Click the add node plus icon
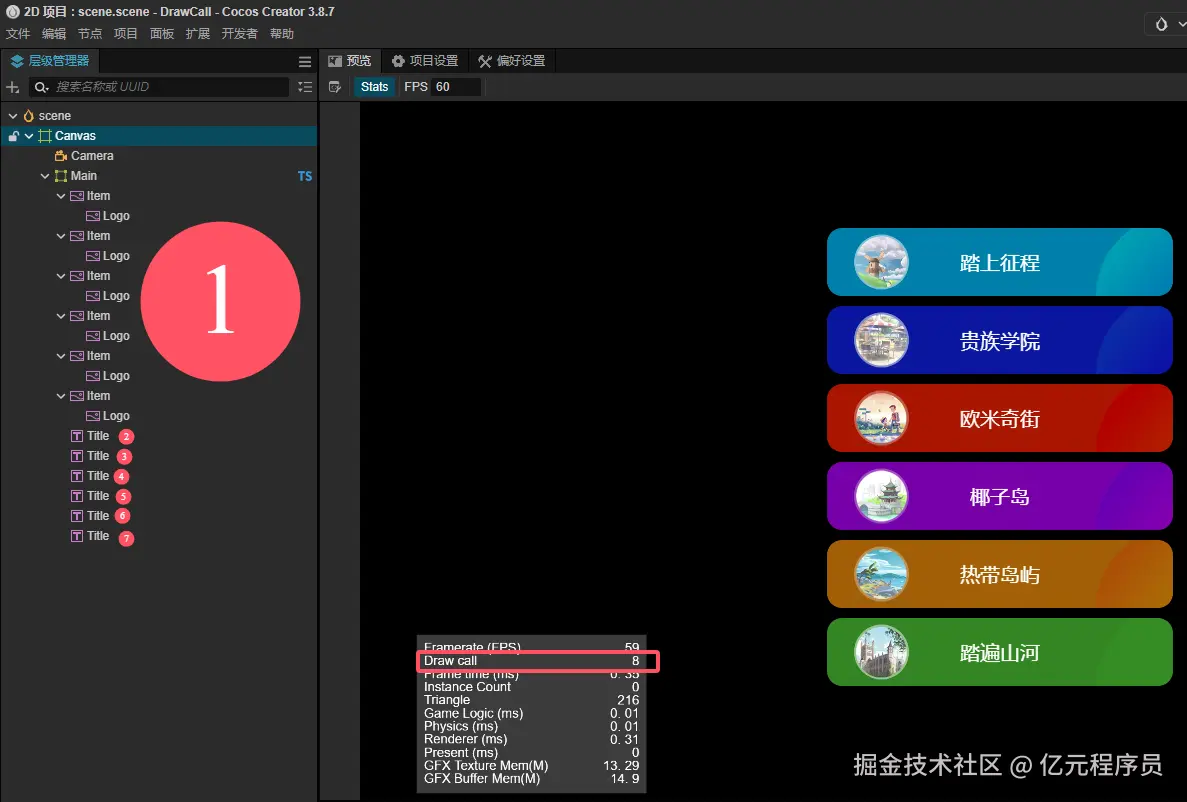Viewport: 1187px width, 802px height. 13,88
